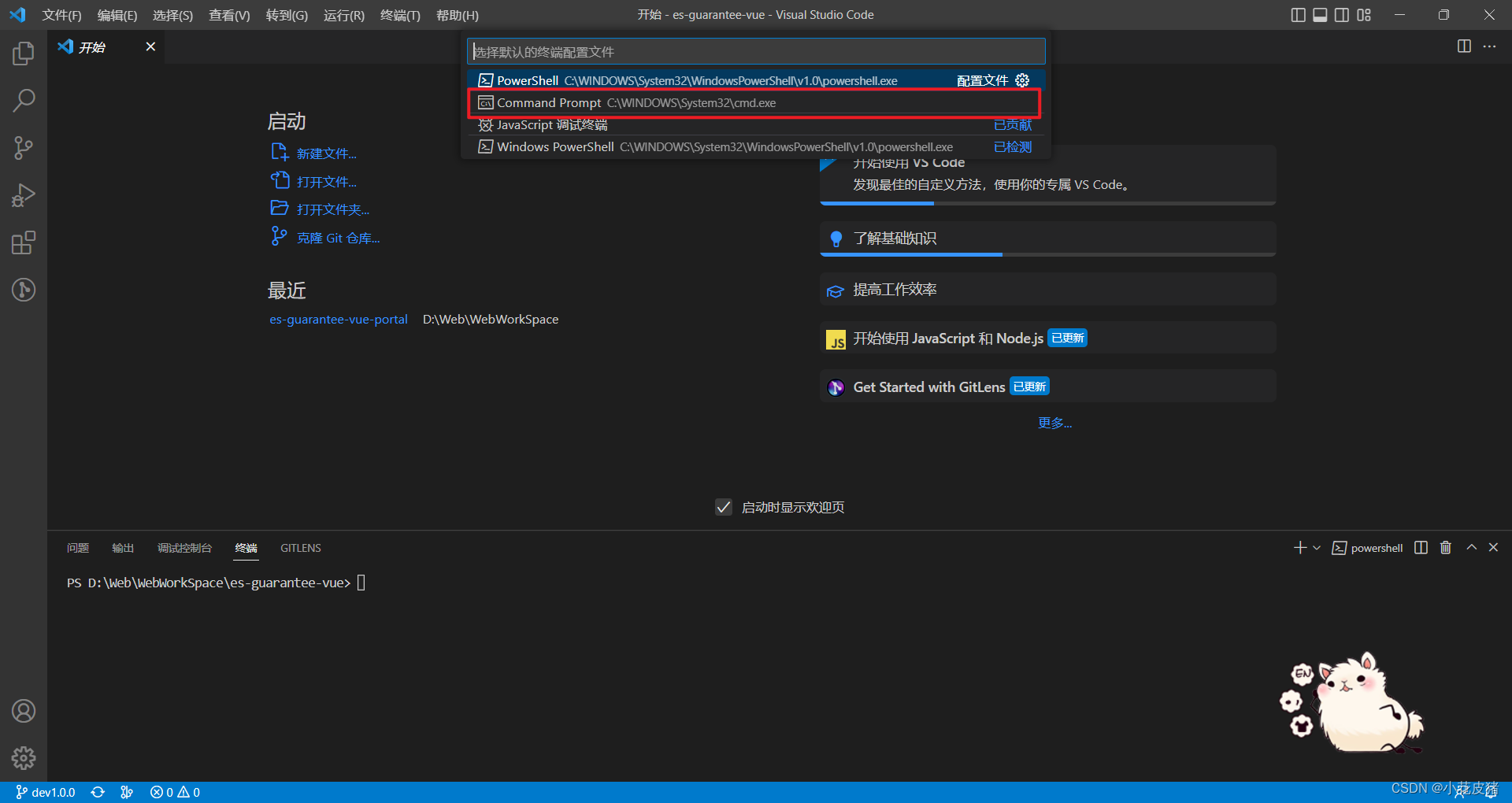Expand the new terminal launch profile dropdown

point(1317,547)
